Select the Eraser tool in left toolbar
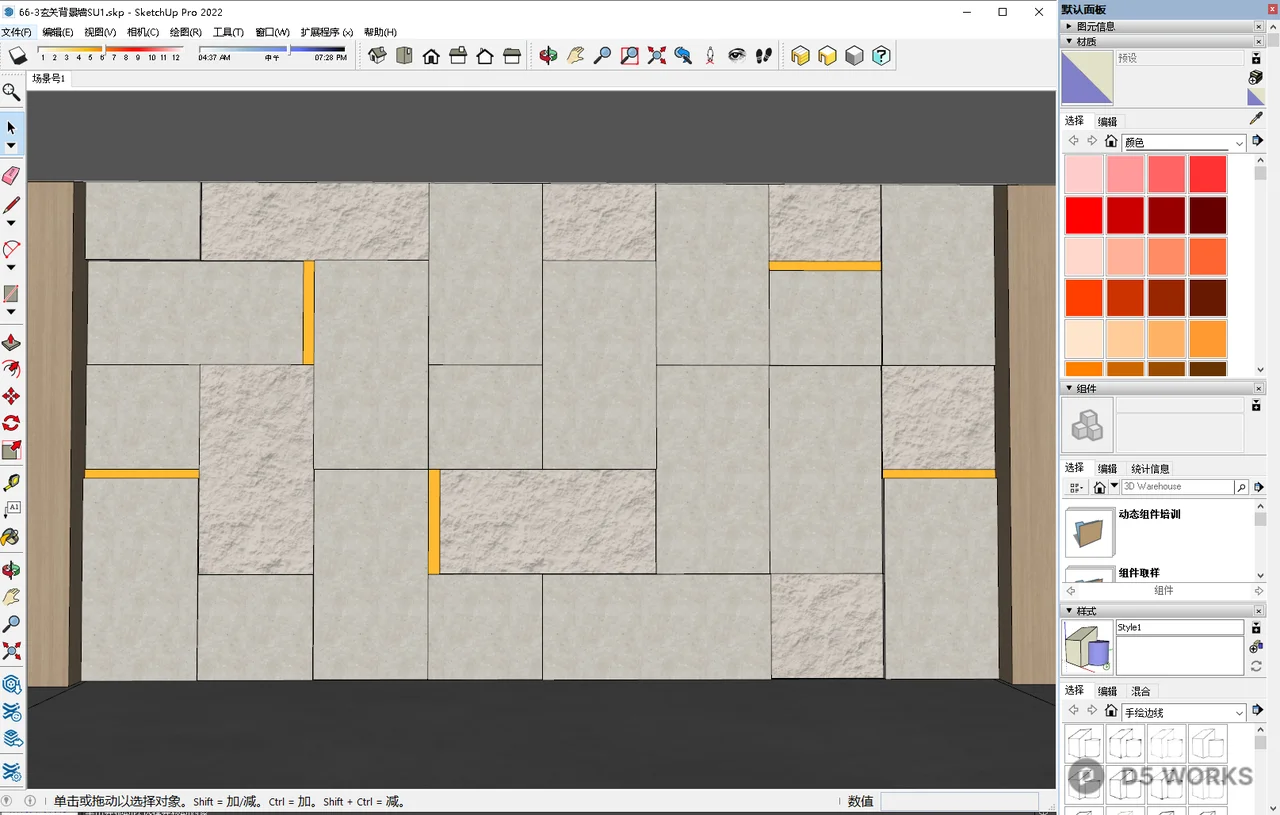The height and width of the screenshot is (815, 1280). click(x=11, y=176)
